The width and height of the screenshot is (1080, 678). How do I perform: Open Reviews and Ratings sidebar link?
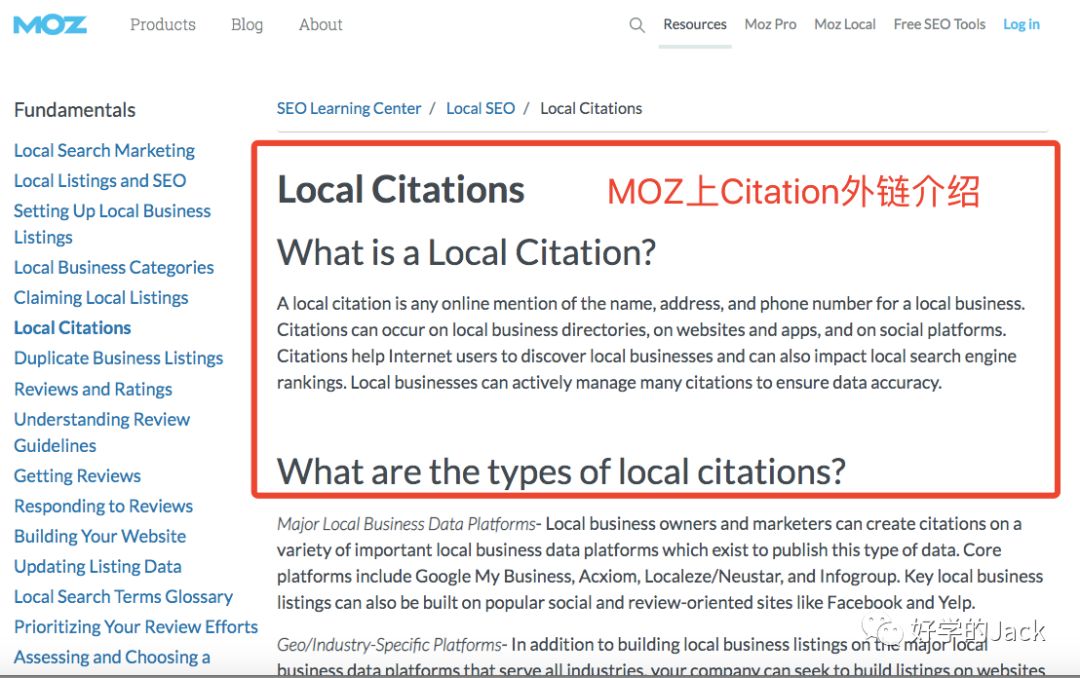tap(93, 389)
